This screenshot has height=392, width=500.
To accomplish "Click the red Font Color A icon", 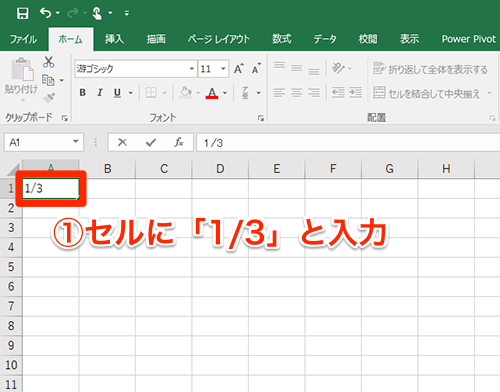I will [212, 93].
